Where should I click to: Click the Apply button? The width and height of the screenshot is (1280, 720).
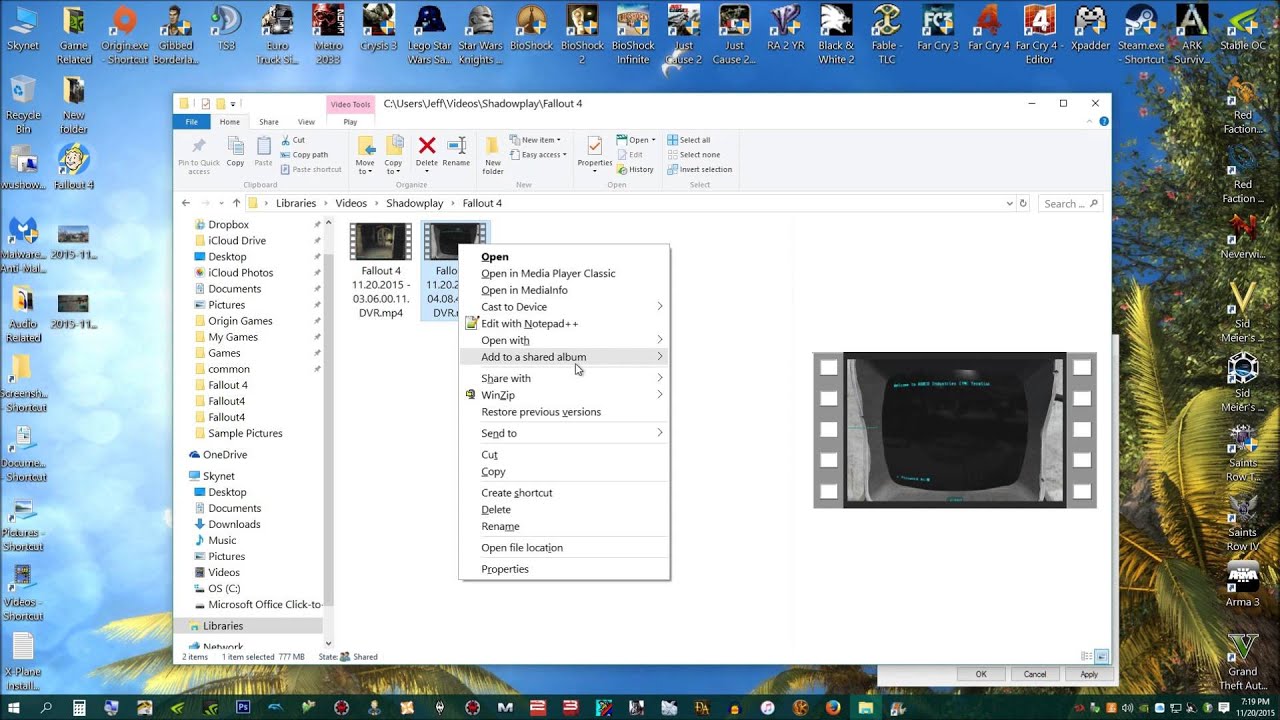pyautogui.click(x=1089, y=674)
